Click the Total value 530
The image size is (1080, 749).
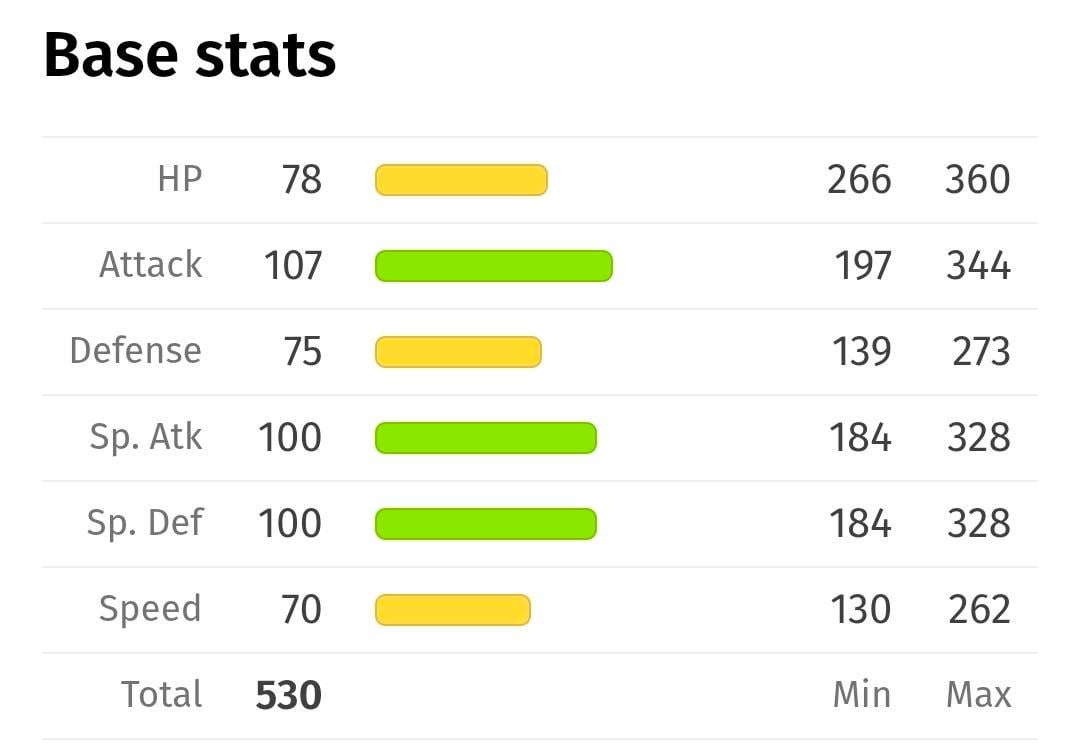coord(288,695)
